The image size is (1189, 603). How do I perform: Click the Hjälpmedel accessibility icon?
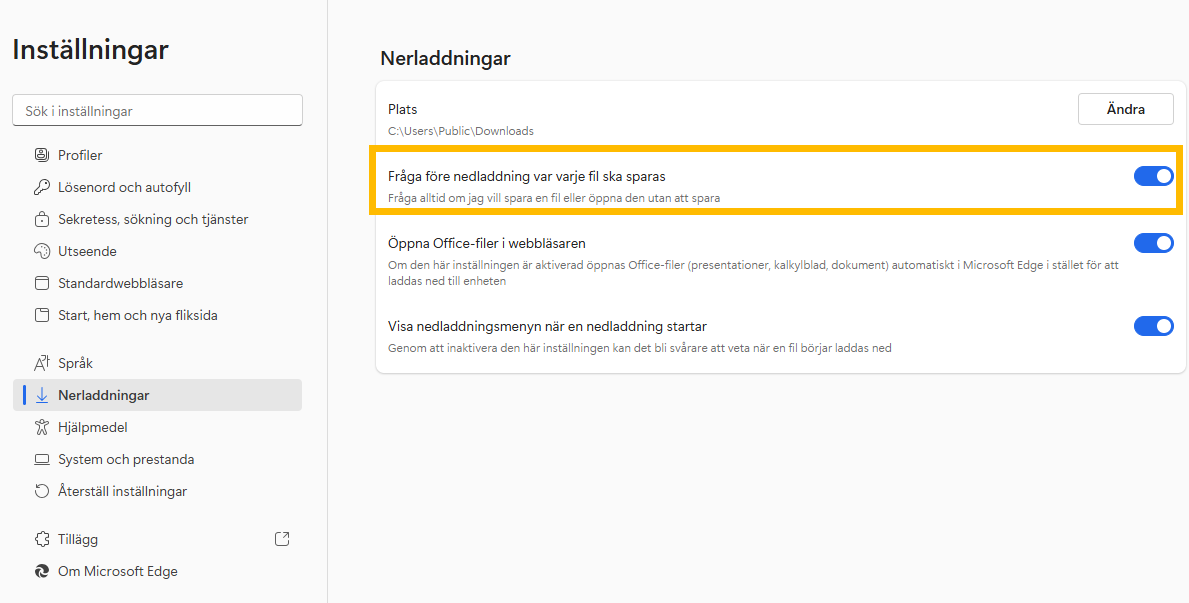42,427
